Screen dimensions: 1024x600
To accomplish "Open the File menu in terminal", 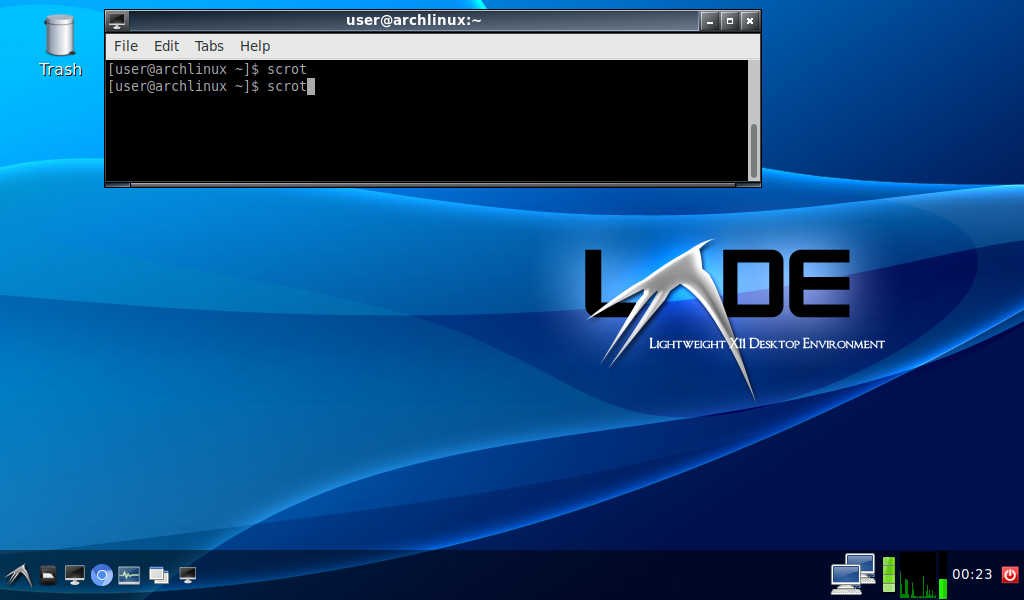I will click(x=126, y=46).
